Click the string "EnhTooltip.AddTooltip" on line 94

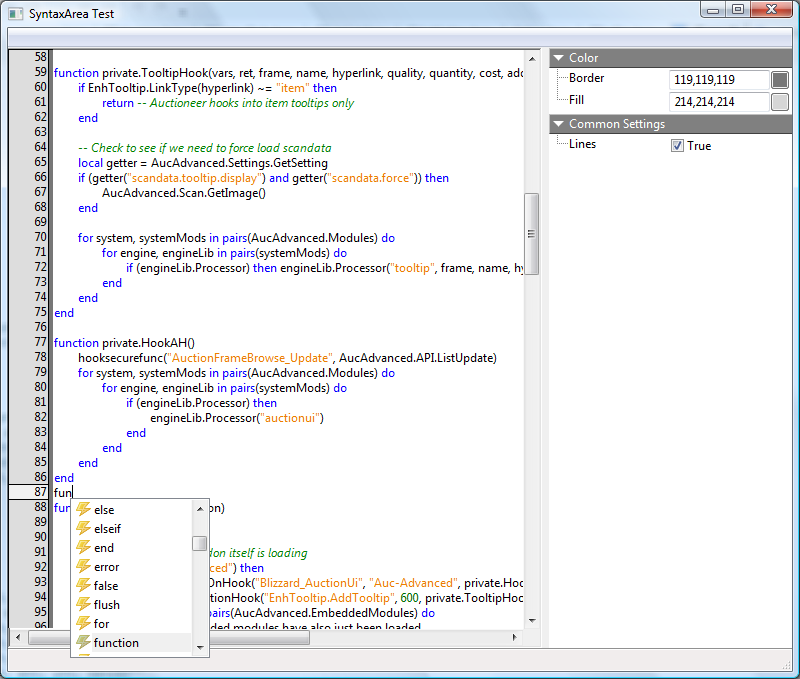tap(330, 598)
